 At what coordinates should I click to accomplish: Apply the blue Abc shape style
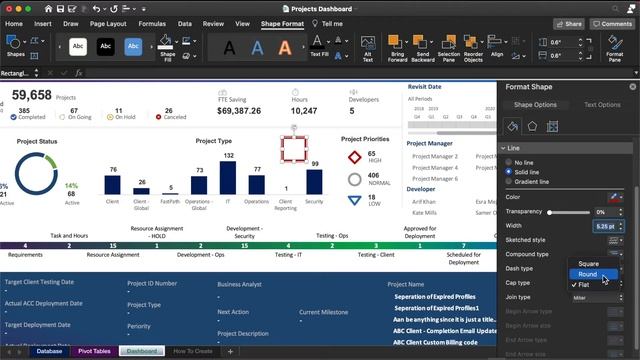[133, 47]
